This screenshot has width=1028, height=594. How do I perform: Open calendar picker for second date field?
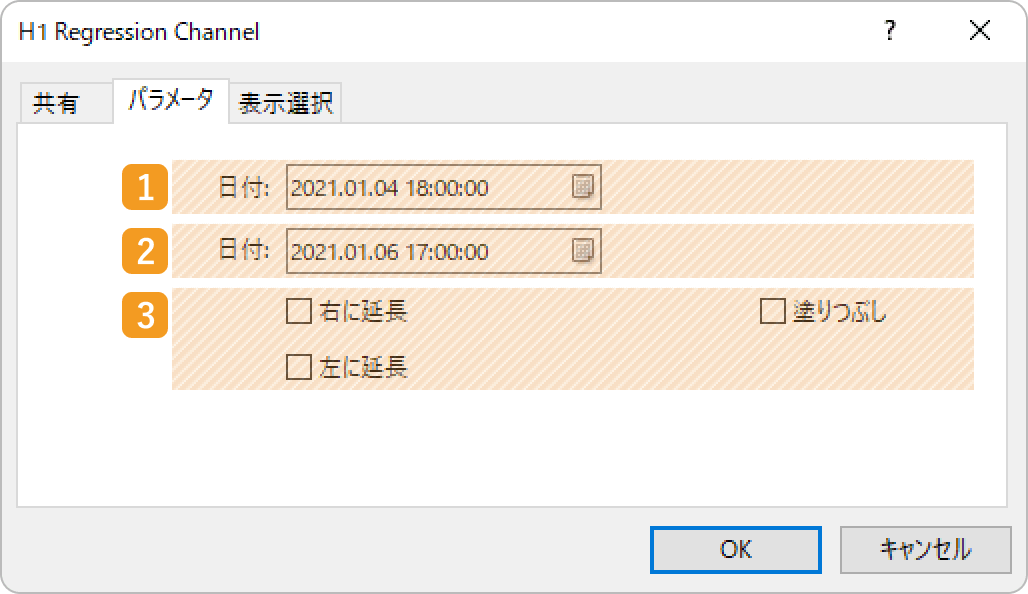pyautogui.click(x=582, y=250)
